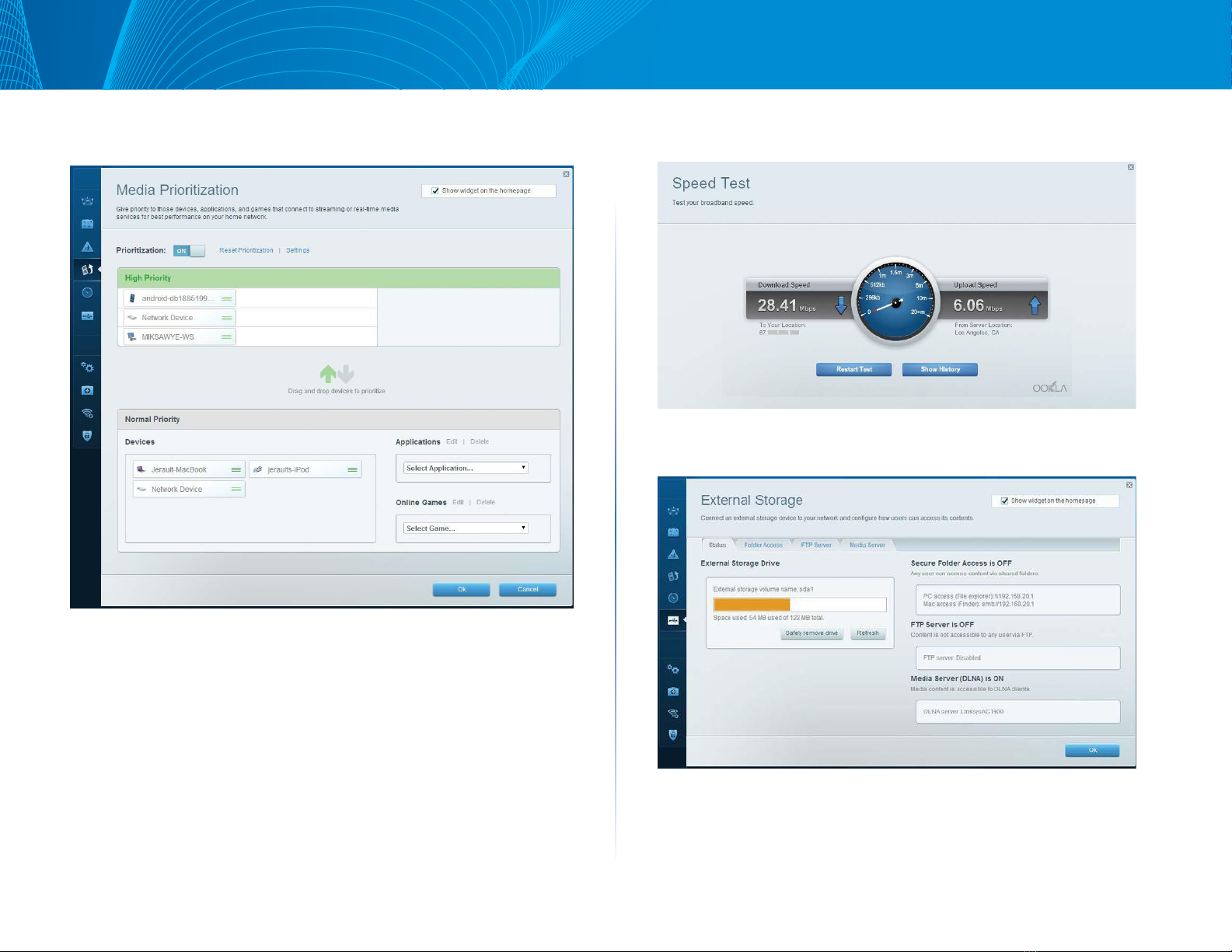Open Media Prioritization icon in External Storage sidebar
Viewport: 1232px width, 952px height.
[673, 576]
